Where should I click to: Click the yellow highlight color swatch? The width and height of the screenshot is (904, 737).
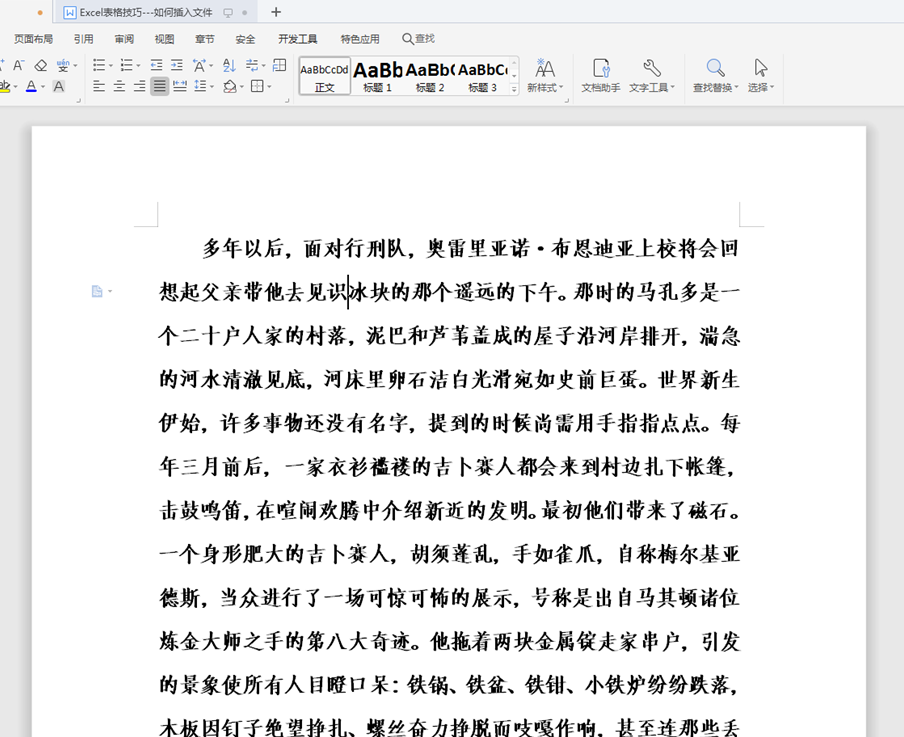pyautogui.click(x=5, y=87)
